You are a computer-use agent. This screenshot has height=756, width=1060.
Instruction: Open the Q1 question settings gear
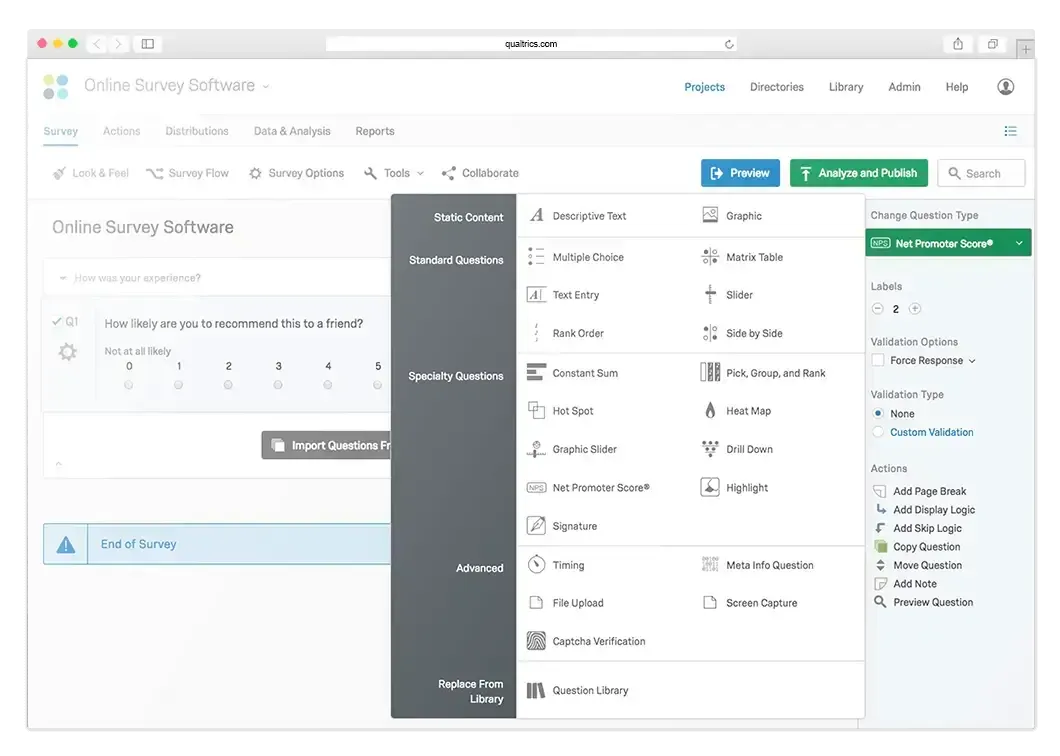pyautogui.click(x=68, y=352)
